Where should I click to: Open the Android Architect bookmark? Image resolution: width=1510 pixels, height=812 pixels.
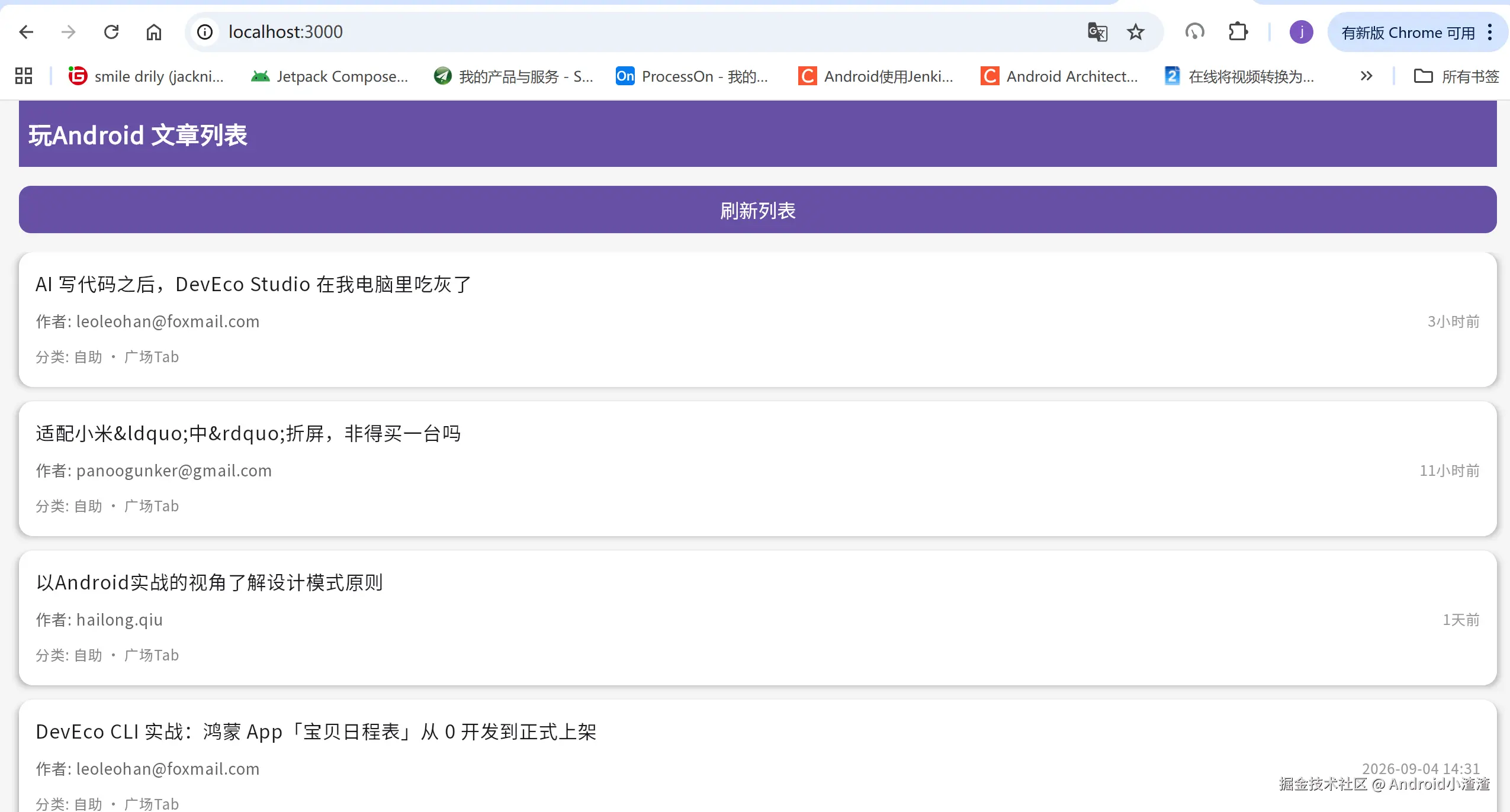[1059, 76]
